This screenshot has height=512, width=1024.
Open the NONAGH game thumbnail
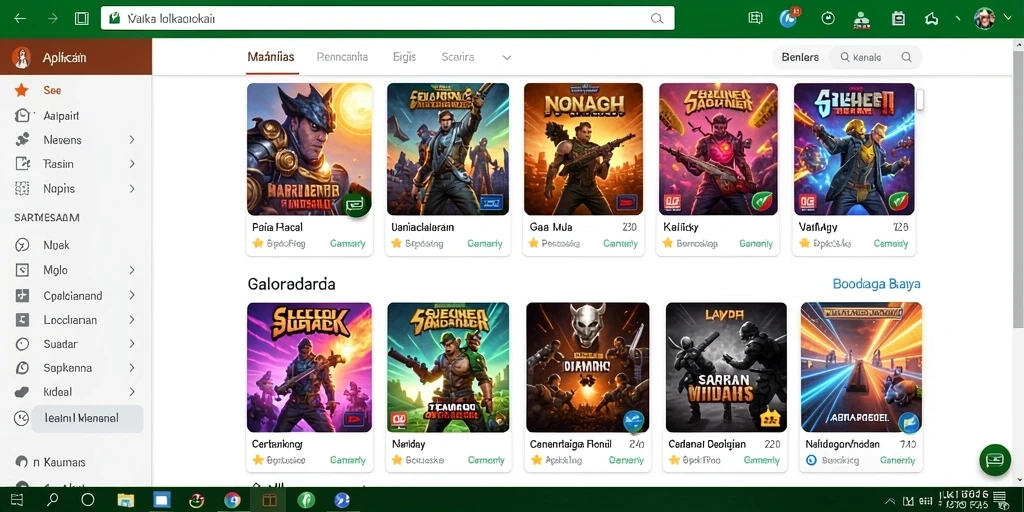click(x=583, y=149)
